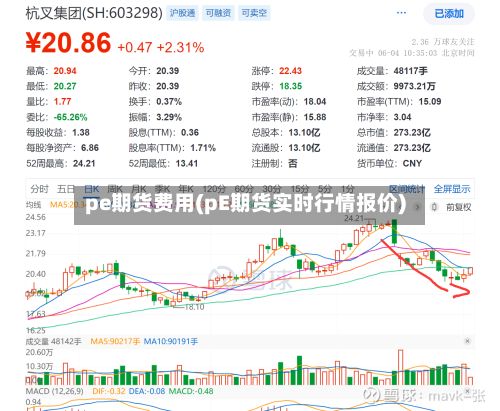Toggle the 已添加 watchlist button

[449, 14]
